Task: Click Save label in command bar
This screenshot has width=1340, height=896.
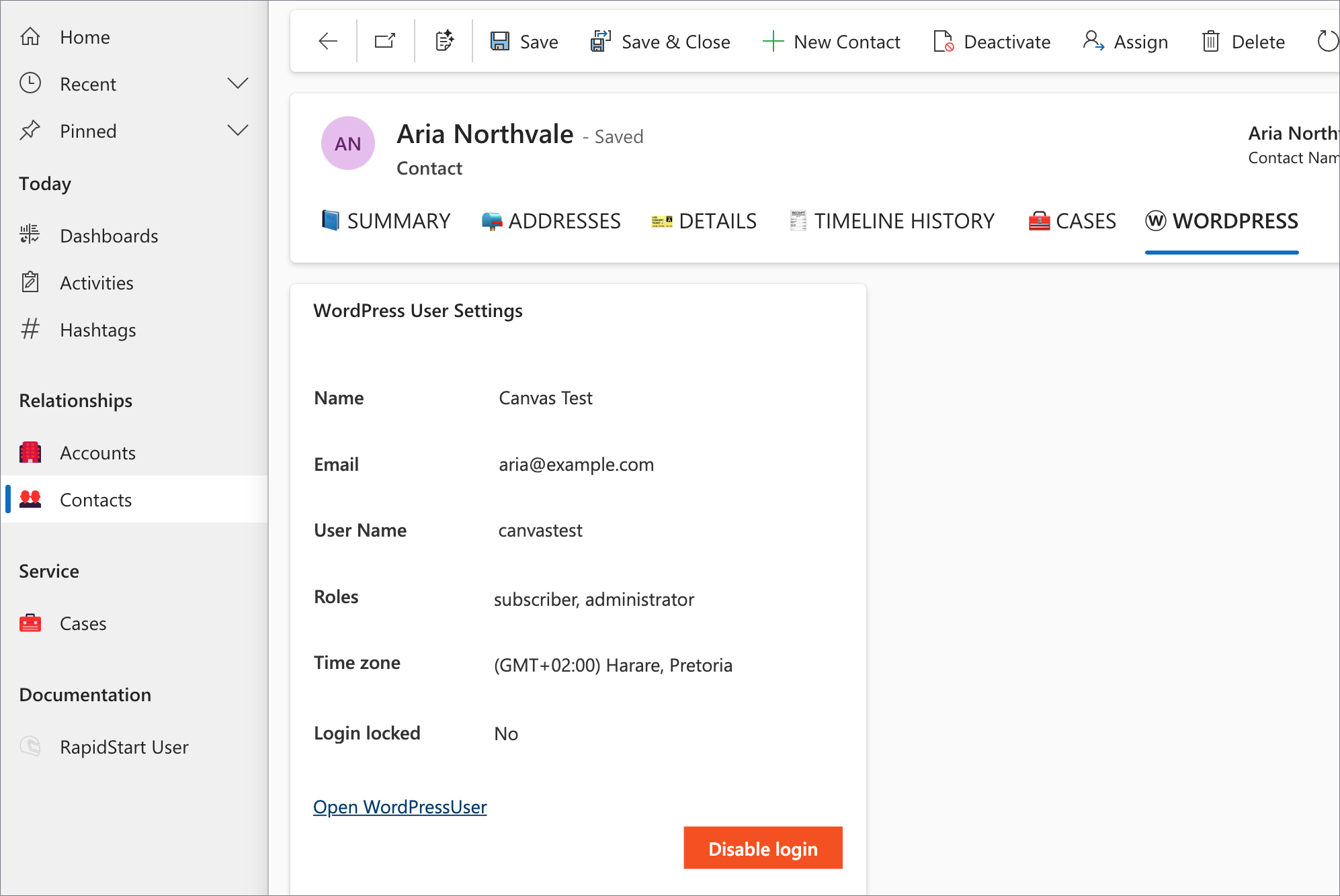Action: click(539, 42)
